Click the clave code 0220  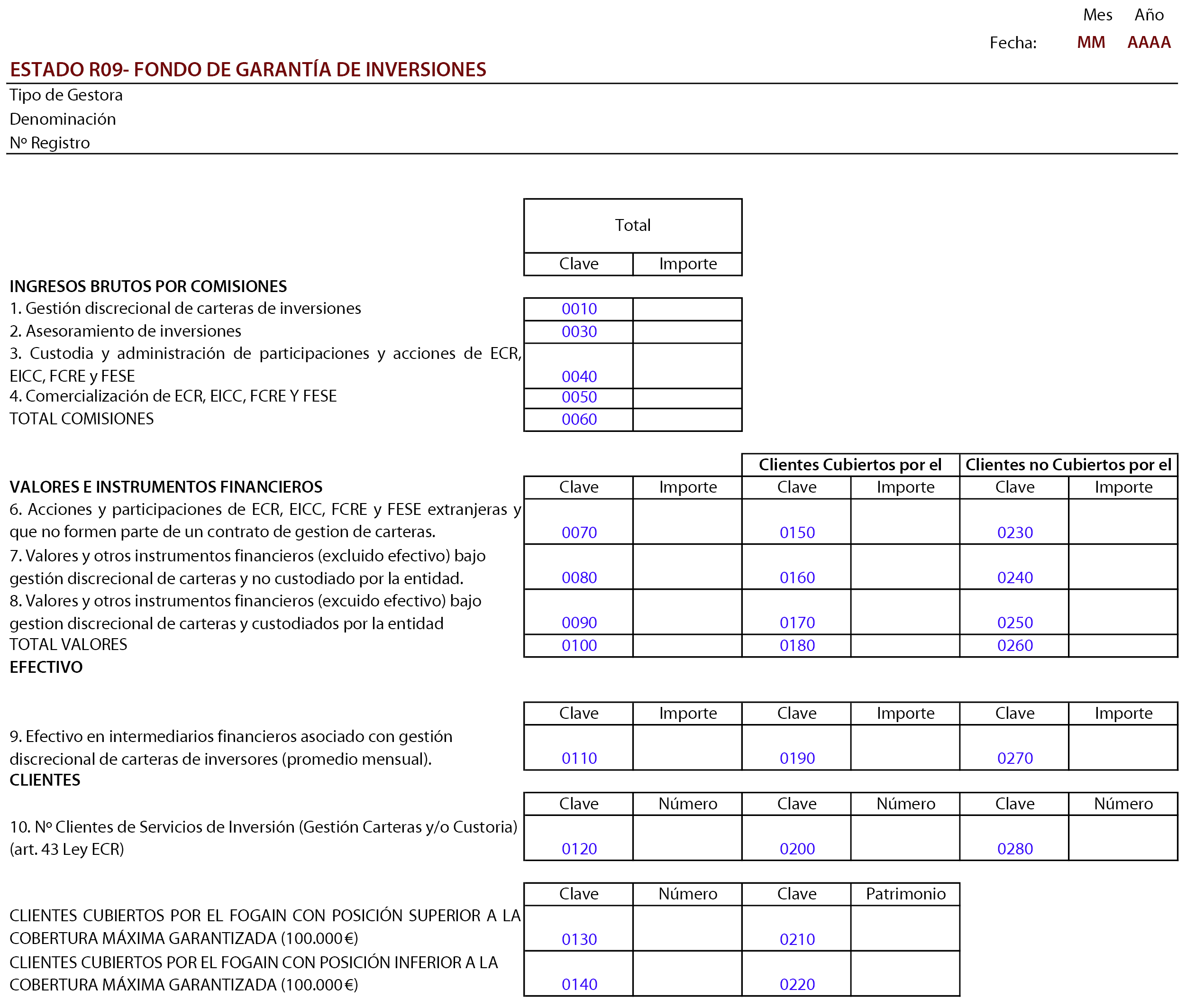[797, 985]
